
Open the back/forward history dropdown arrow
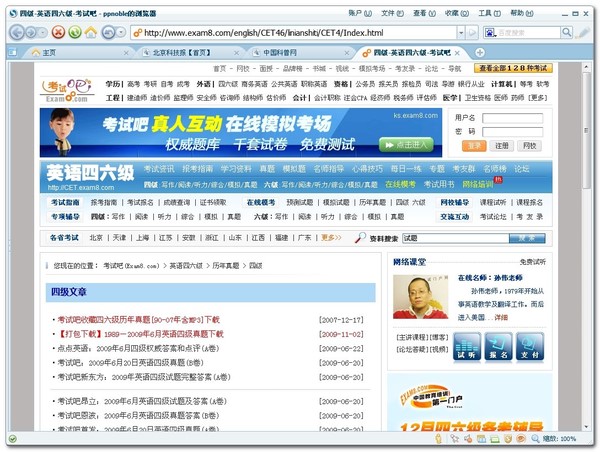click(x=42, y=33)
